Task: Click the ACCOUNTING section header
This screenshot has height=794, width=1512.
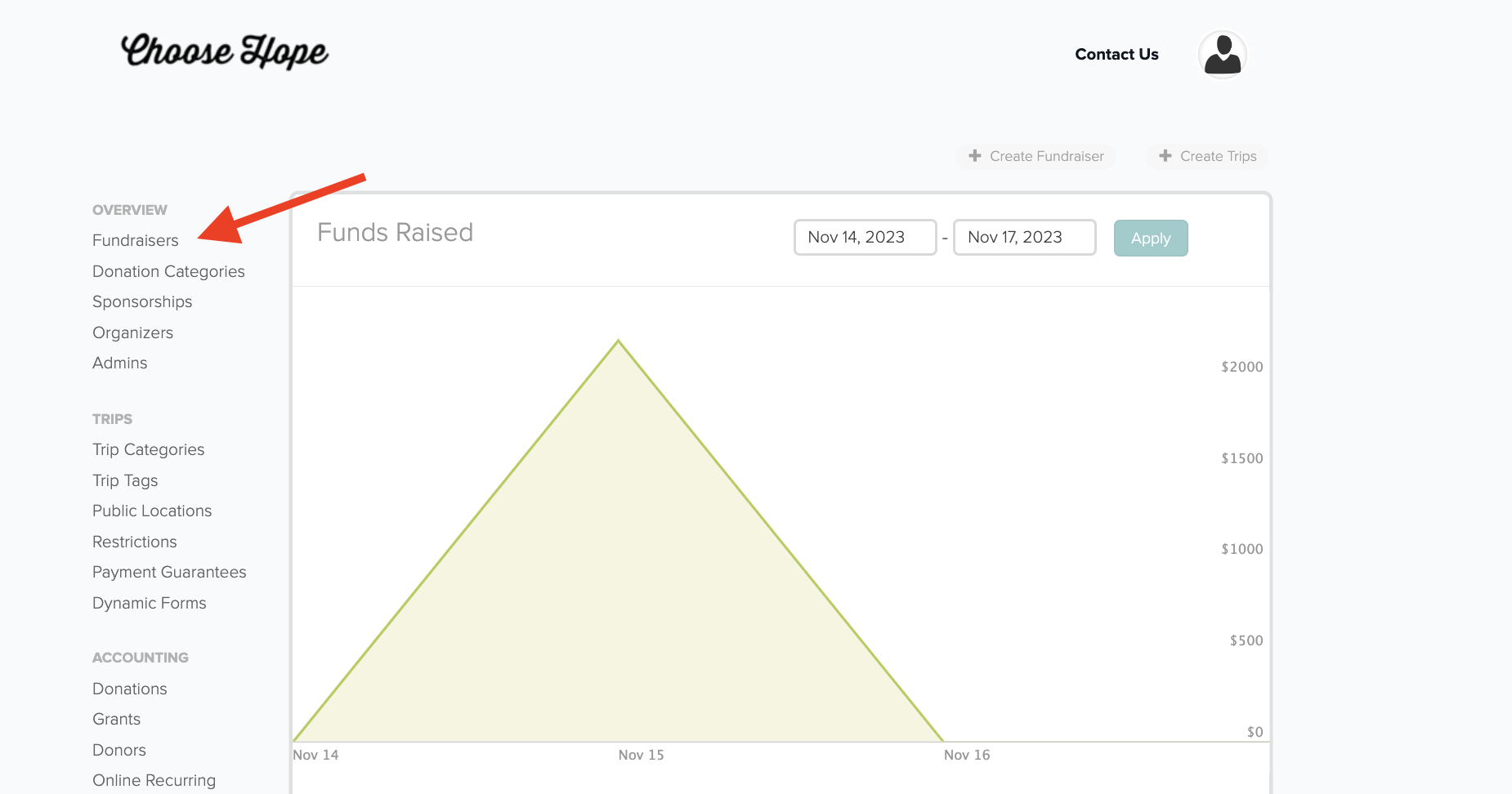Action: [141, 658]
